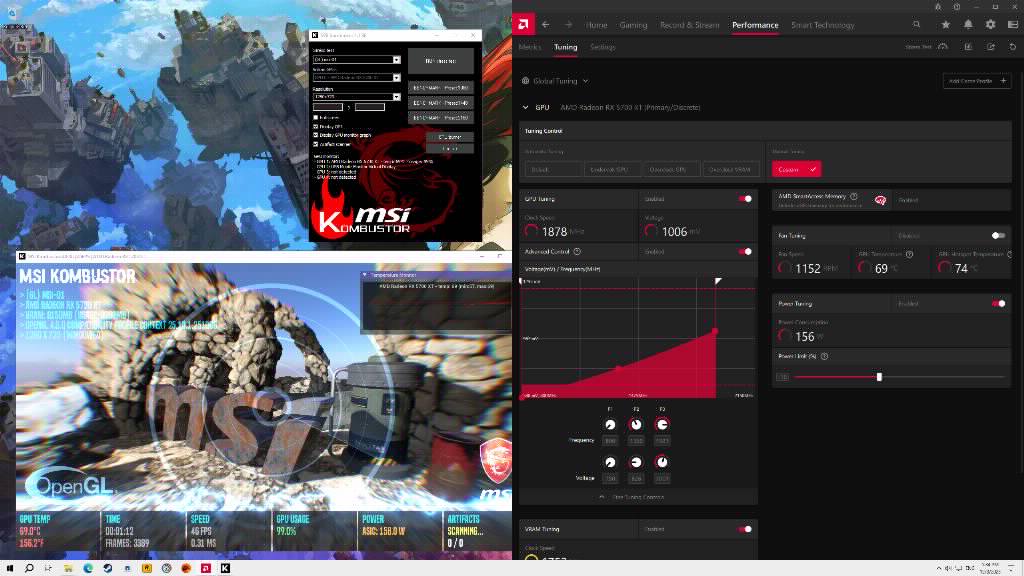Viewport: 1024px width, 576px height.
Task: Toggle VRAM Tuning enabled switch
Action: (x=745, y=530)
